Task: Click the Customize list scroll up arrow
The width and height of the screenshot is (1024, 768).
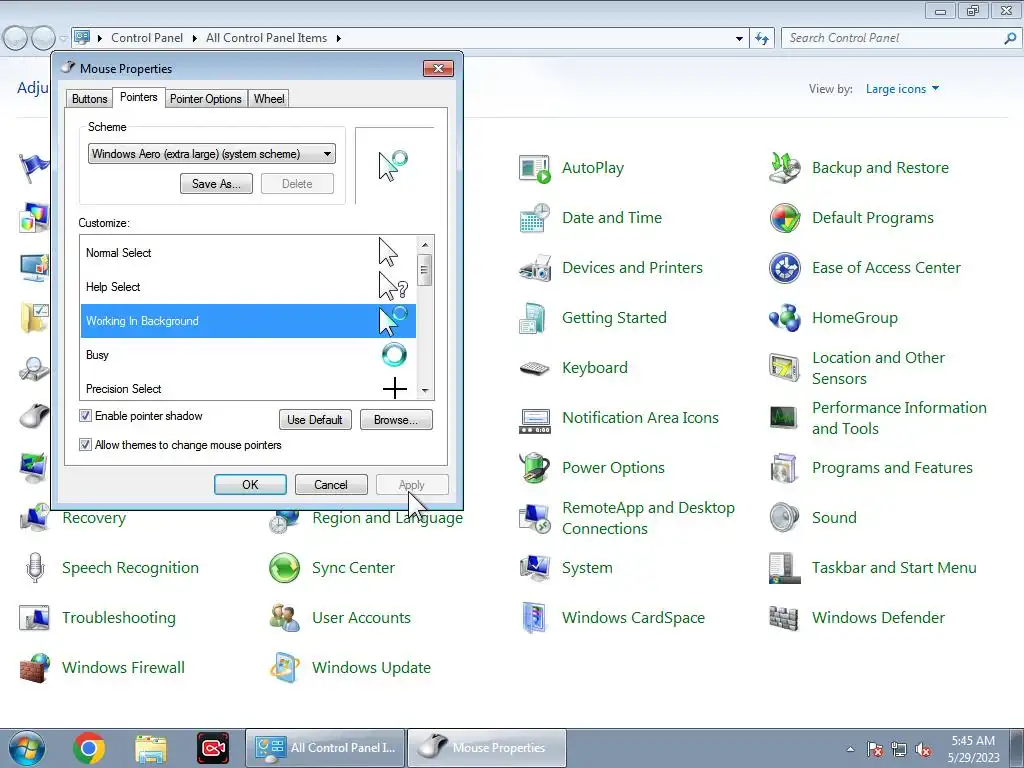Action: [425, 244]
